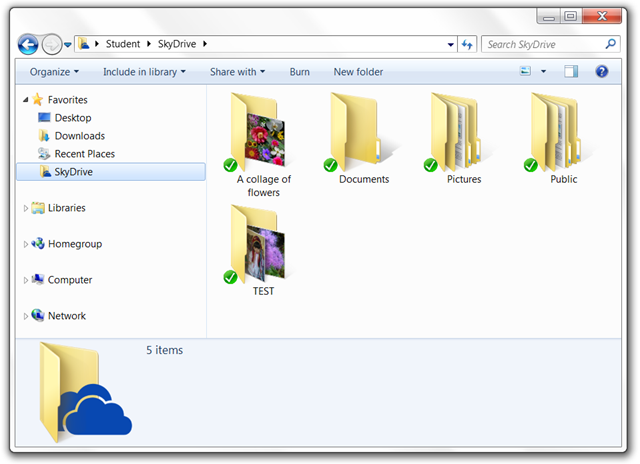This screenshot has height=464, width=640.
Task: Expand the Network tree node
Action: click(26, 316)
